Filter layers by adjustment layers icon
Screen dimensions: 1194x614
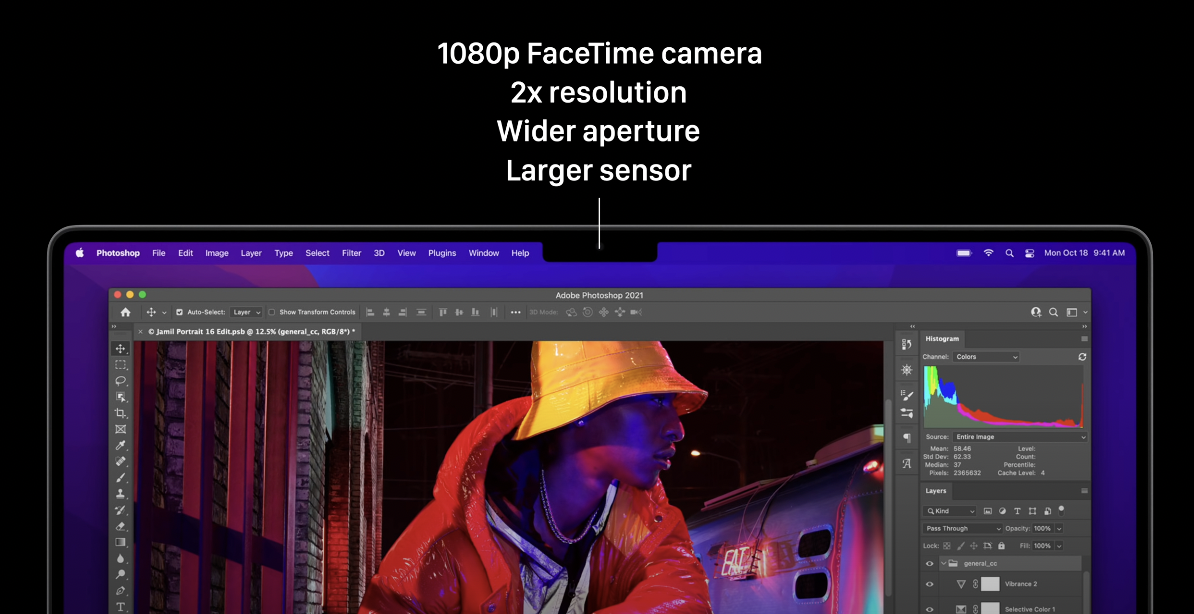pyautogui.click(x=1002, y=511)
